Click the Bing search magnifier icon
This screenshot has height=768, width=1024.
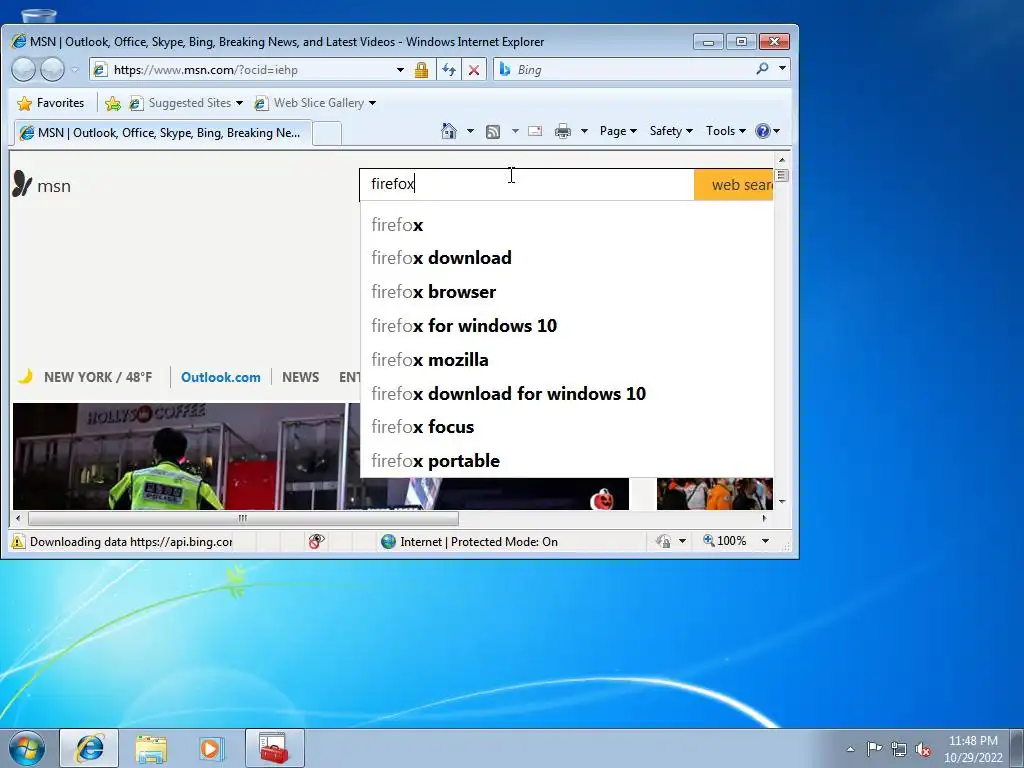point(762,69)
